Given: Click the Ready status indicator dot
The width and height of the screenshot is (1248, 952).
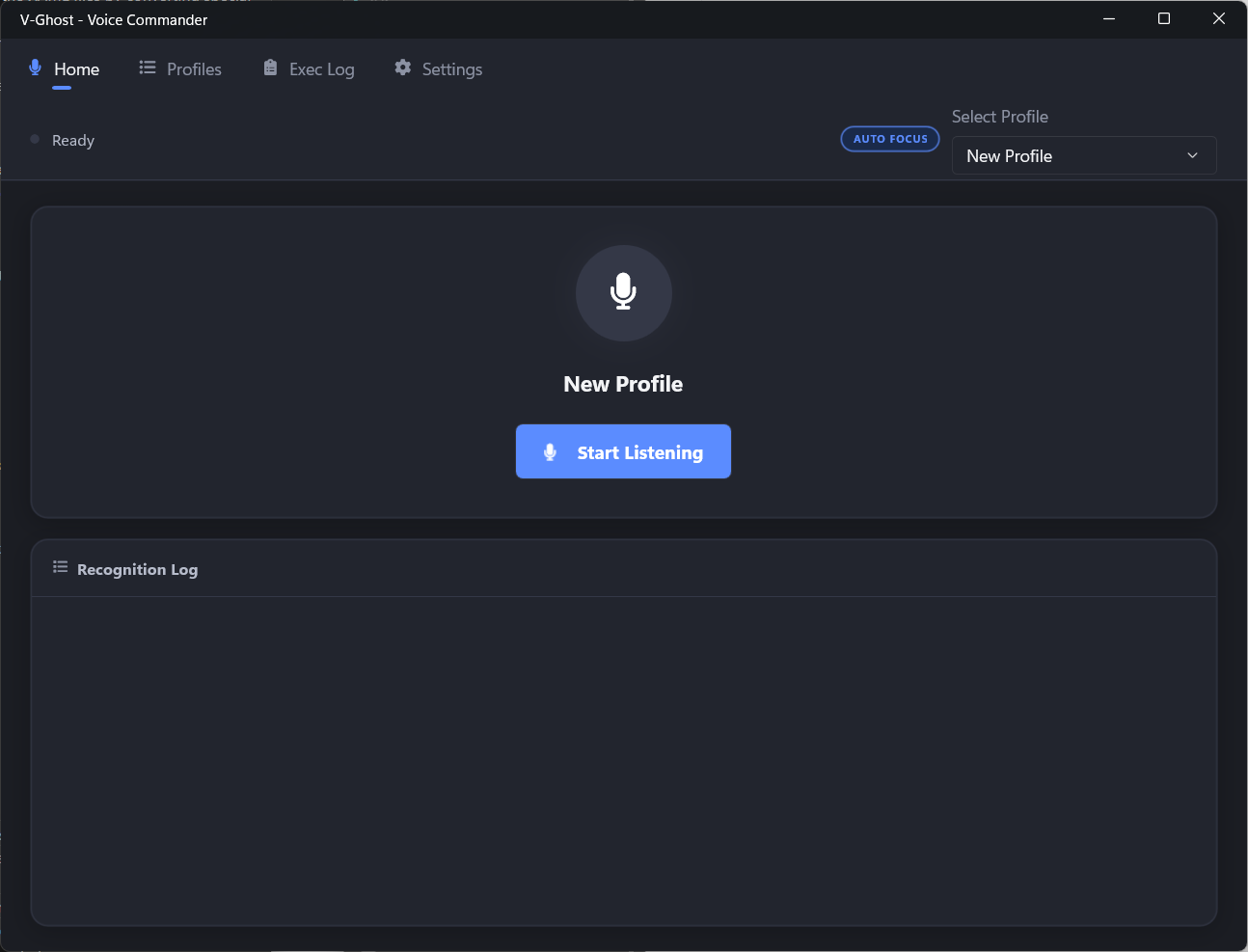Looking at the screenshot, I should pos(35,140).
